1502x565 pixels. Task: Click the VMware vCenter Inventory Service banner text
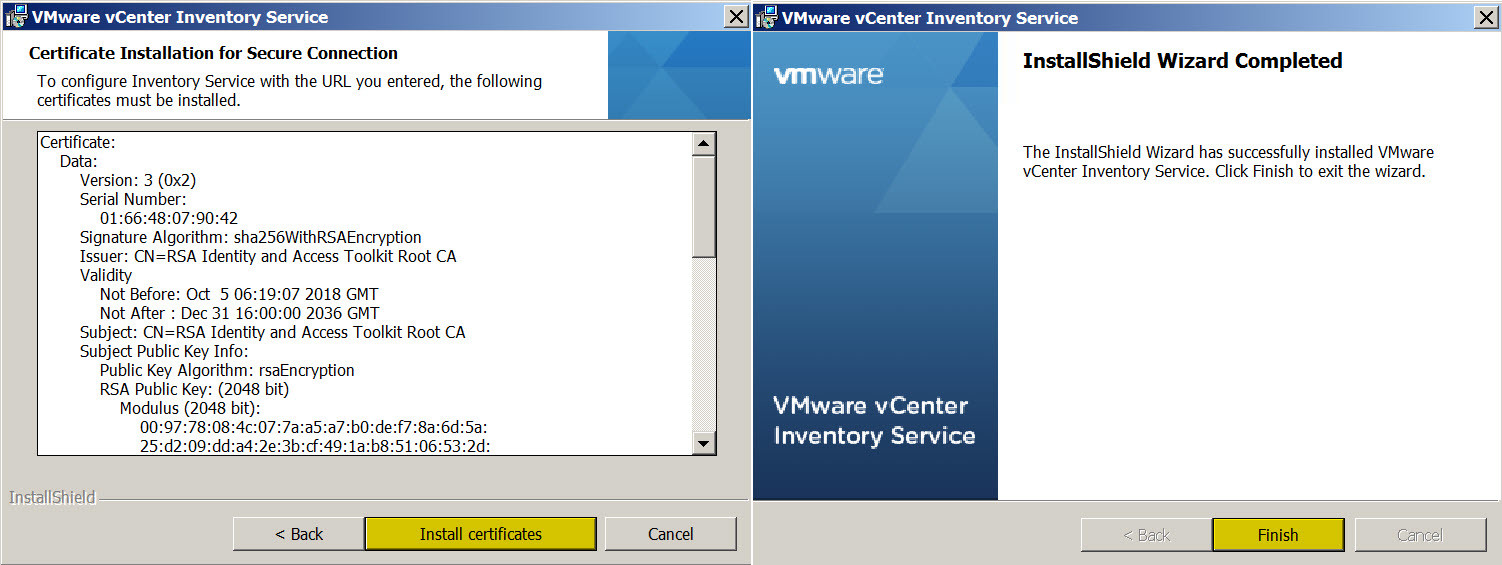coord(874,421)
